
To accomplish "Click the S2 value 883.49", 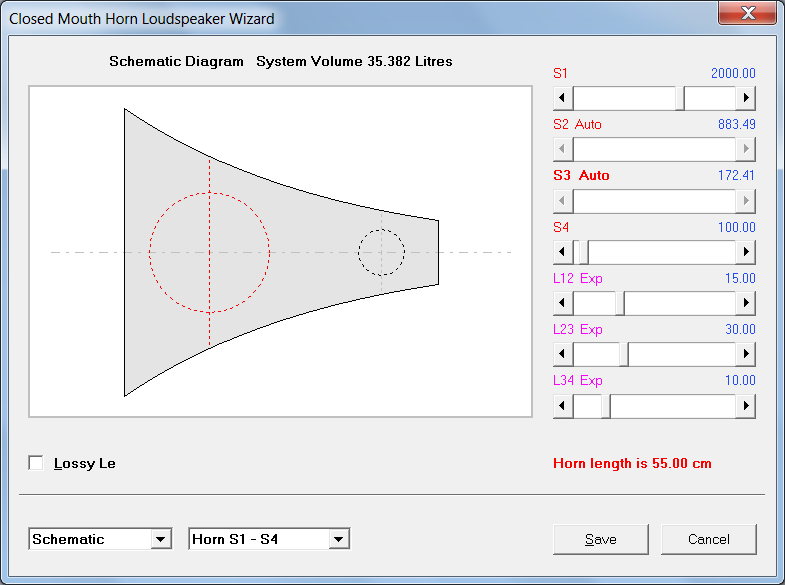I will tap(736, 124).
